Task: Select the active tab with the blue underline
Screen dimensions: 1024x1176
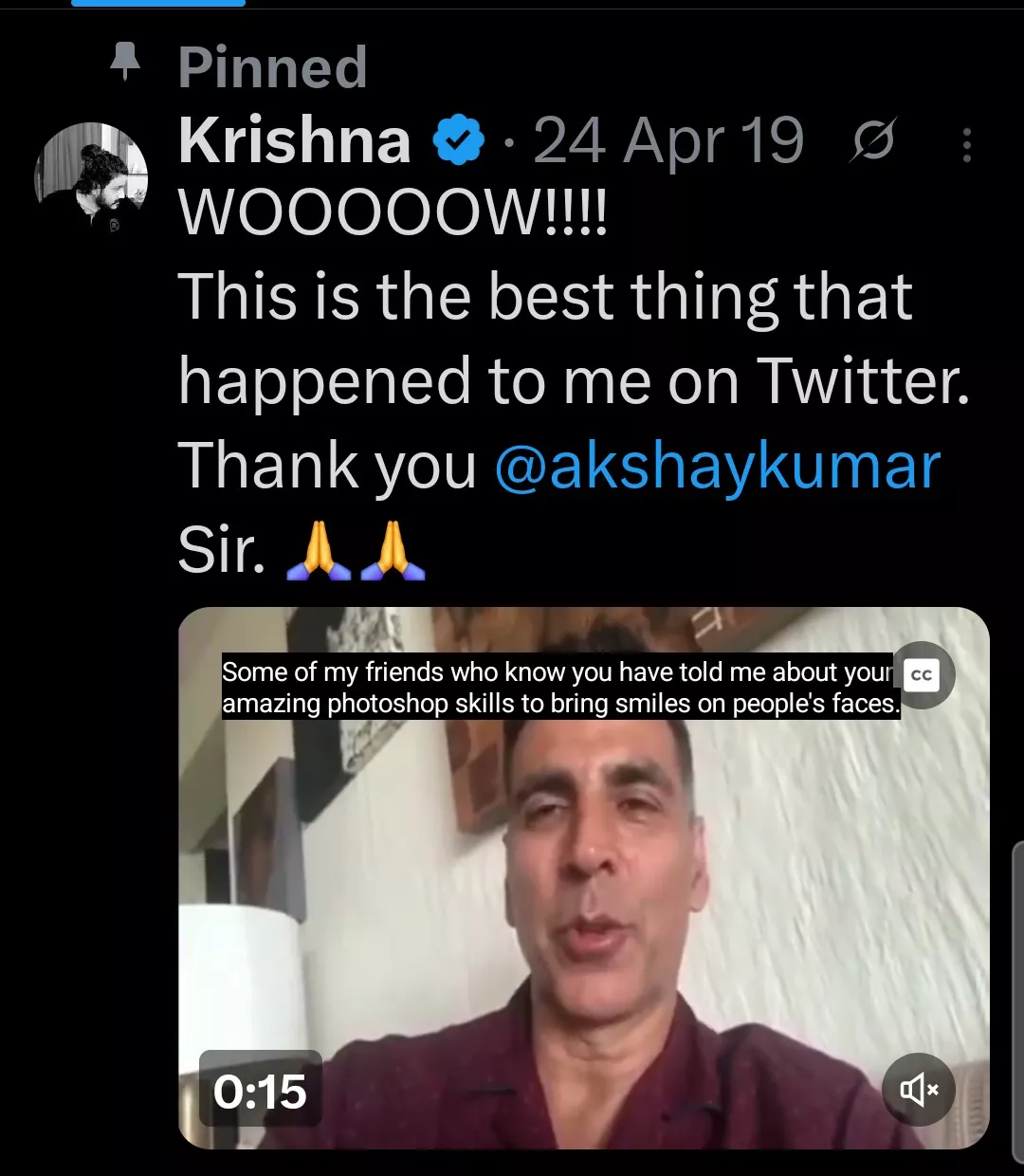Action: pos(158,4)
